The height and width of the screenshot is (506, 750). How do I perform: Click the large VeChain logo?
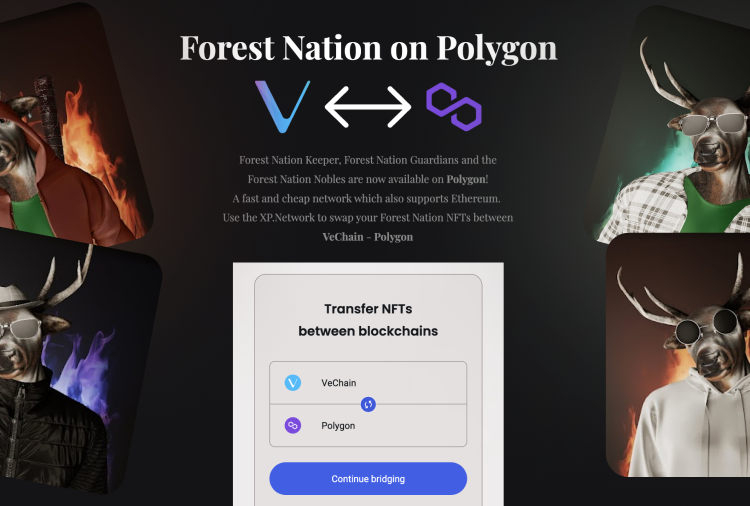point(282,107)
